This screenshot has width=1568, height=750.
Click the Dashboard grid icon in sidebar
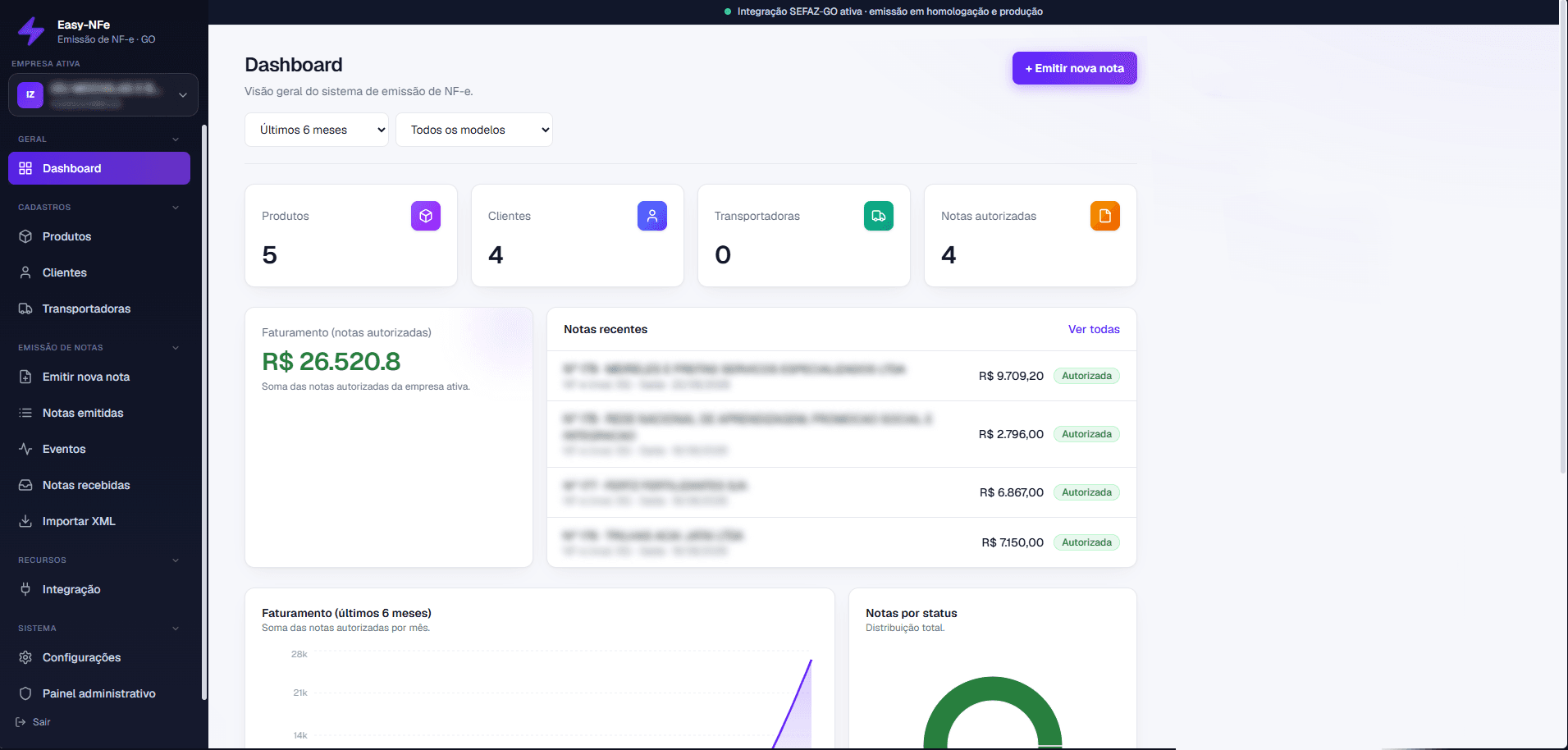click(x=25, y=168)
